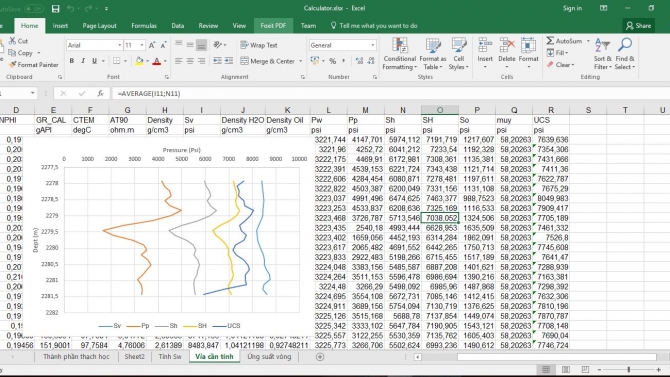
Task: Click the Decrease Decimal icon
Action: click(x=371, y=61)
